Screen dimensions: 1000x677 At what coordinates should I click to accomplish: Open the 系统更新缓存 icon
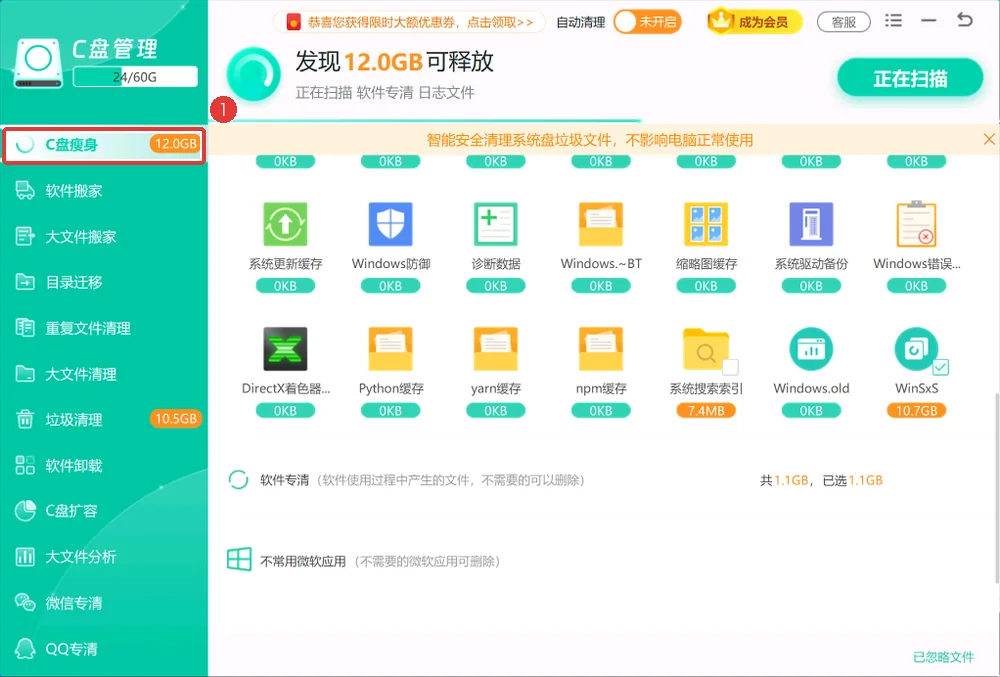click(x=285, y=224)
